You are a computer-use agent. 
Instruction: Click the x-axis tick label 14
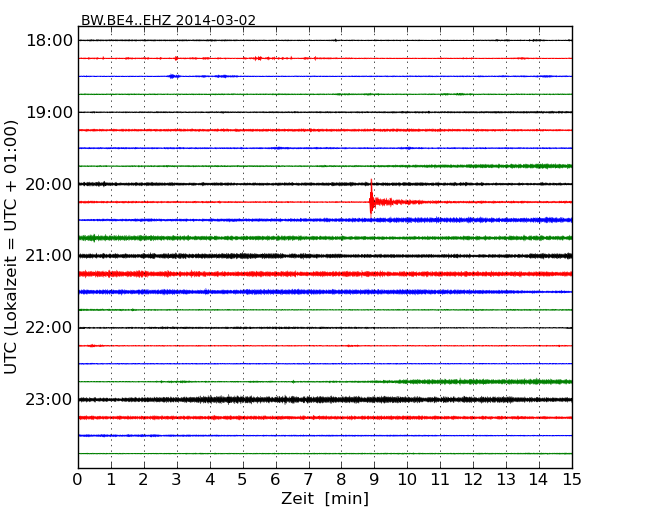pos(539,480)
